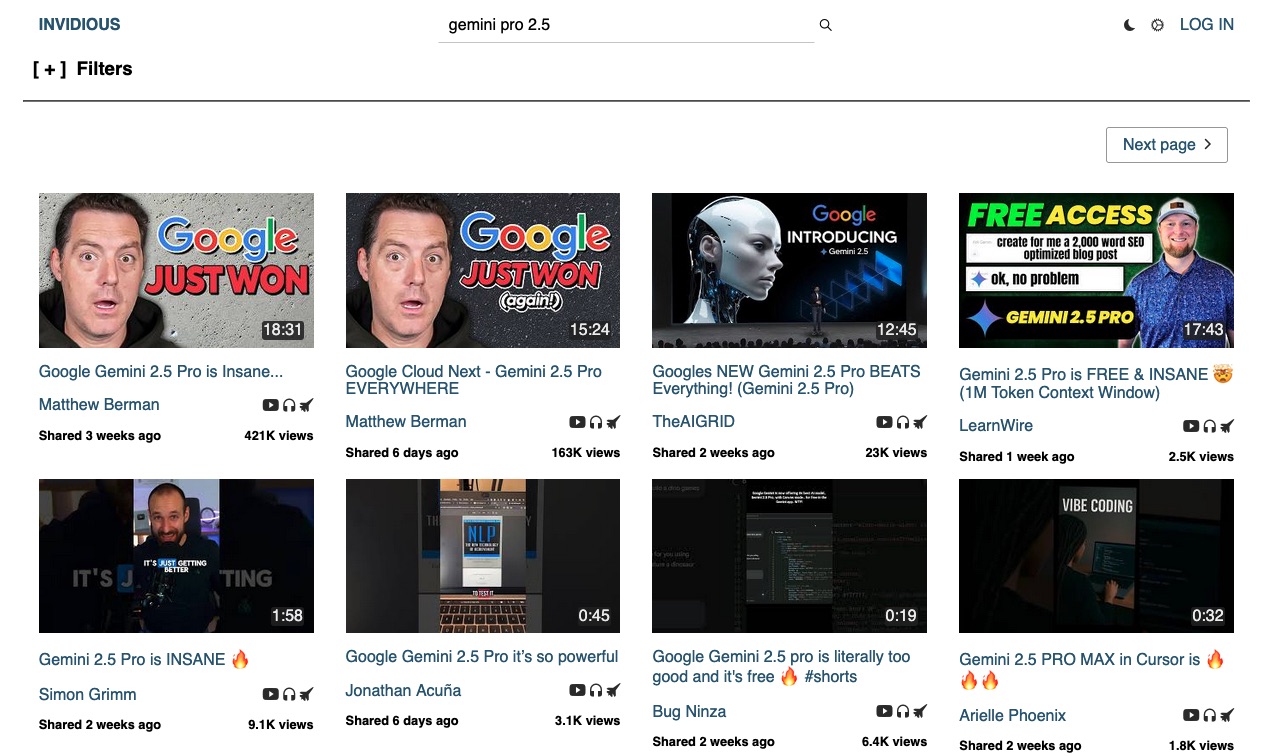
Task: Visit TheAIGRID channel
Action: (x=693, y=422)
